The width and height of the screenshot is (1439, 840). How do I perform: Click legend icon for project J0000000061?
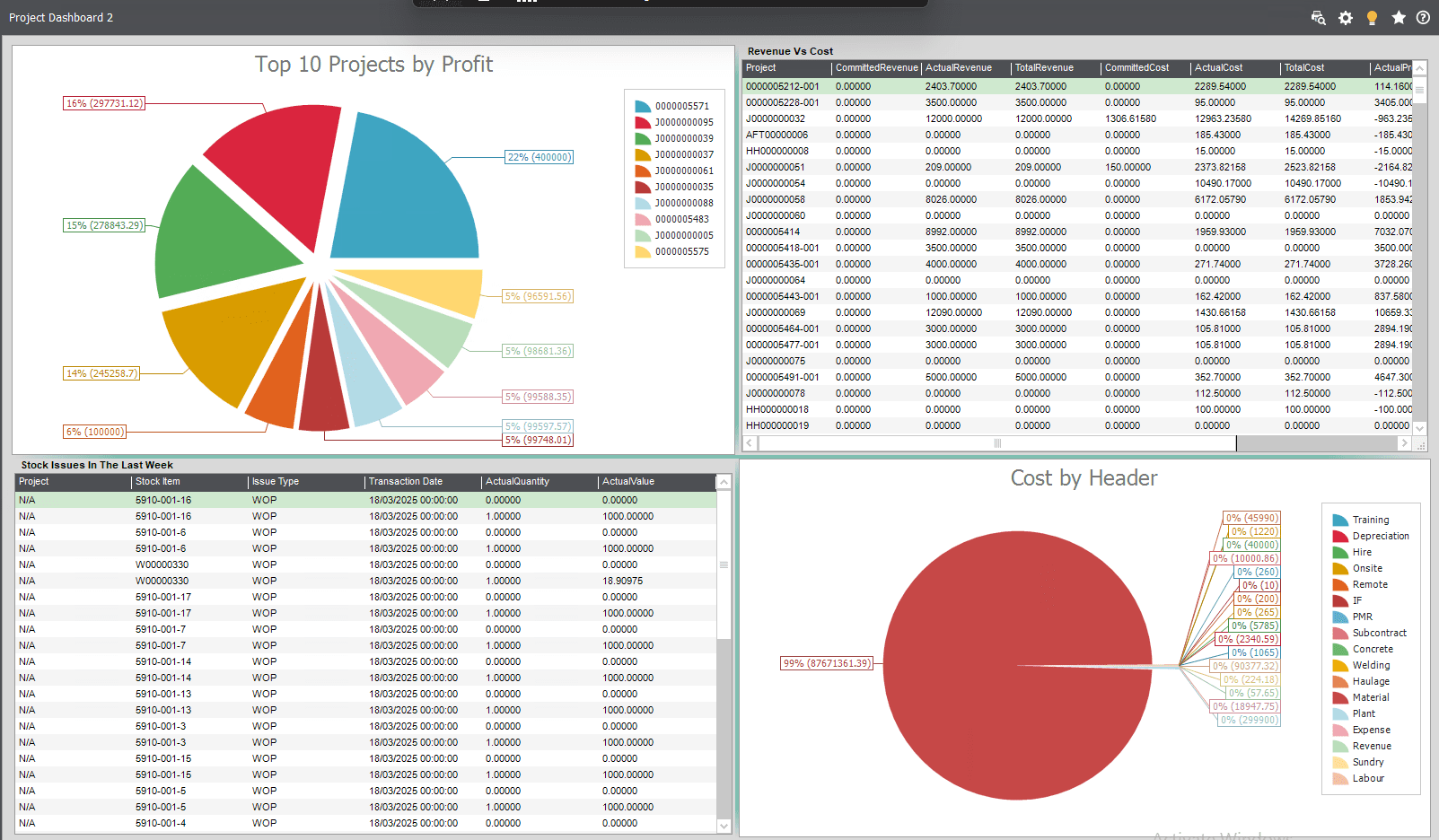[643, 171]
